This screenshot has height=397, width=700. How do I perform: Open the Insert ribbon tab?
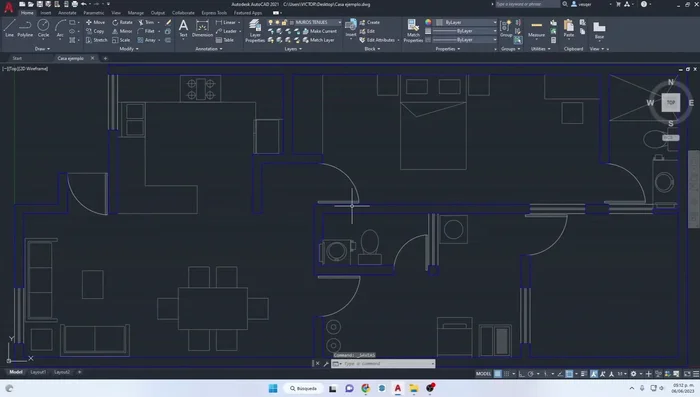(x=46, y=13)
